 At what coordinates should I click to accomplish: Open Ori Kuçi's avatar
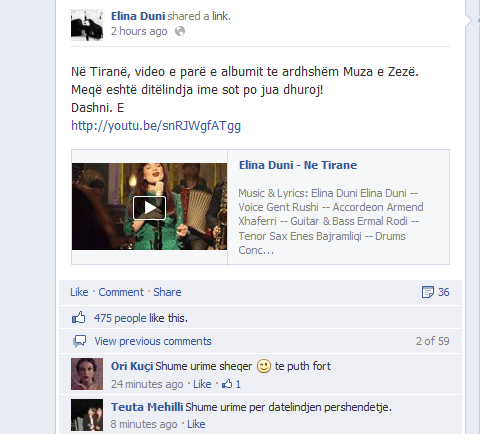coord(87,374)
